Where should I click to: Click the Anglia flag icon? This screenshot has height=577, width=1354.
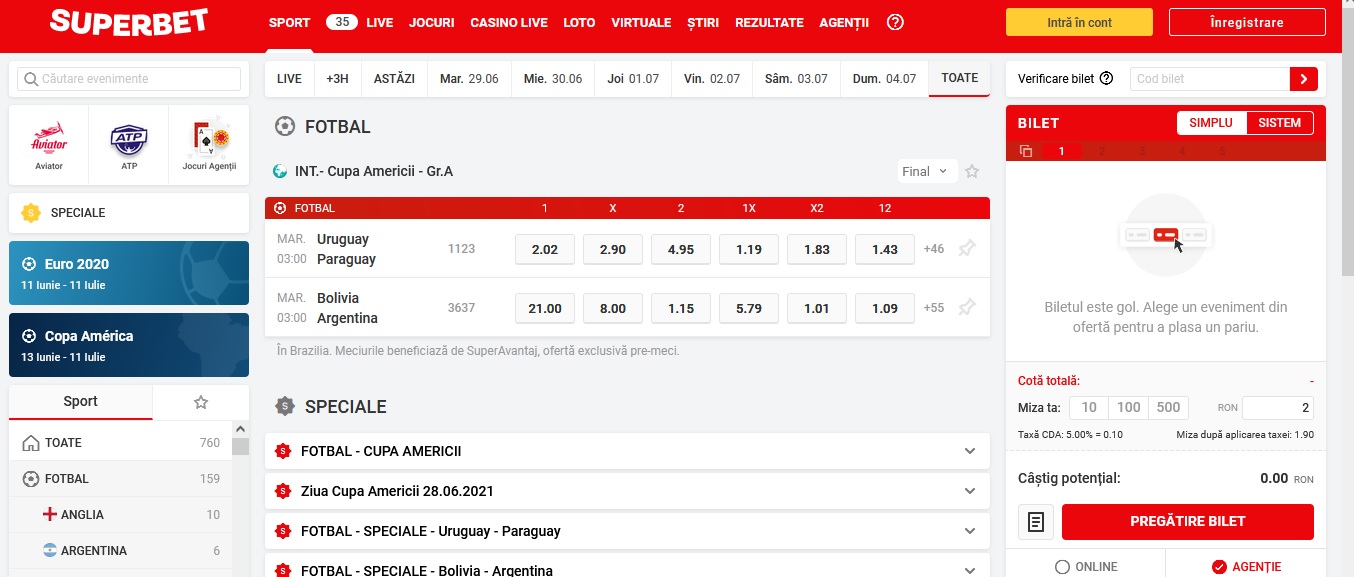[x=49, y=515]
